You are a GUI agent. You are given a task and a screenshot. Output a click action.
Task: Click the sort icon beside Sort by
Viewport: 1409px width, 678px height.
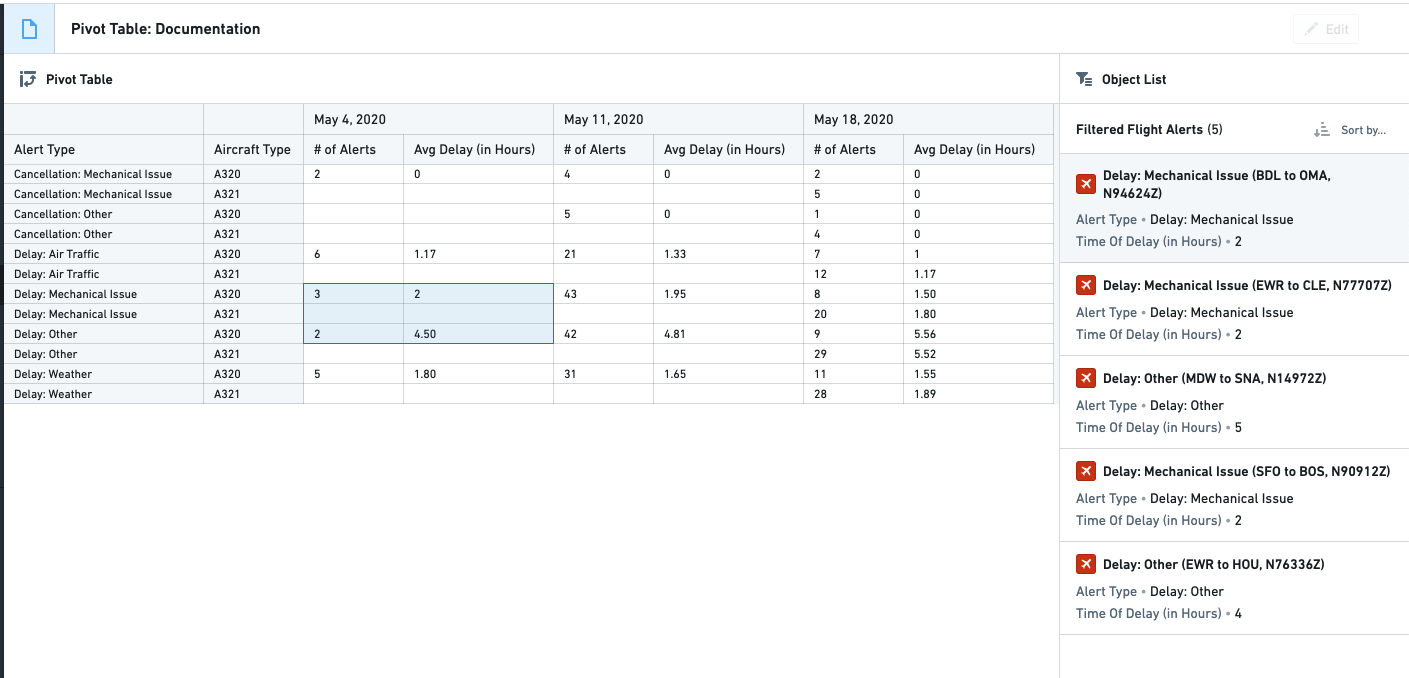pyautogui.click(x=1322, y=130)
